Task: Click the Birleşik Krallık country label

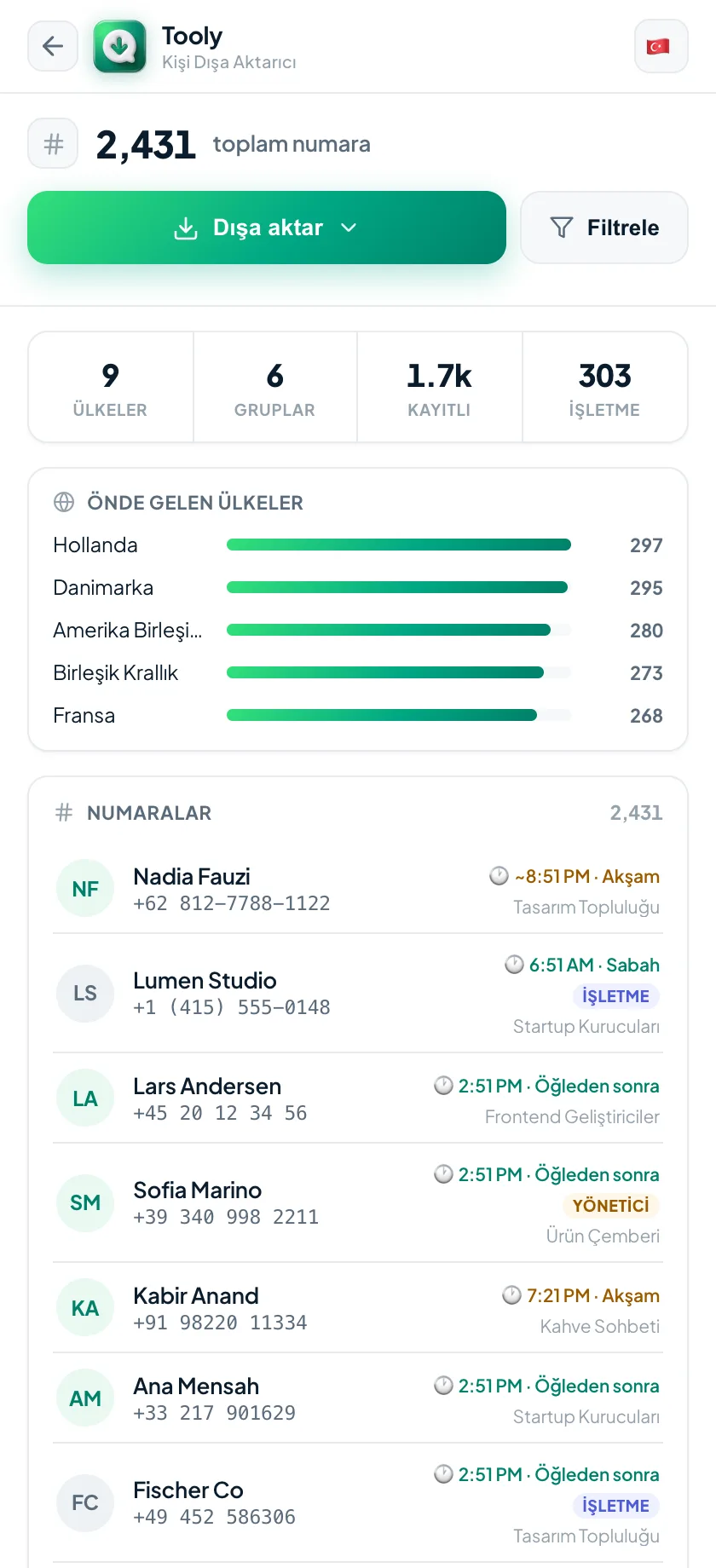Action: coord(116,672)
